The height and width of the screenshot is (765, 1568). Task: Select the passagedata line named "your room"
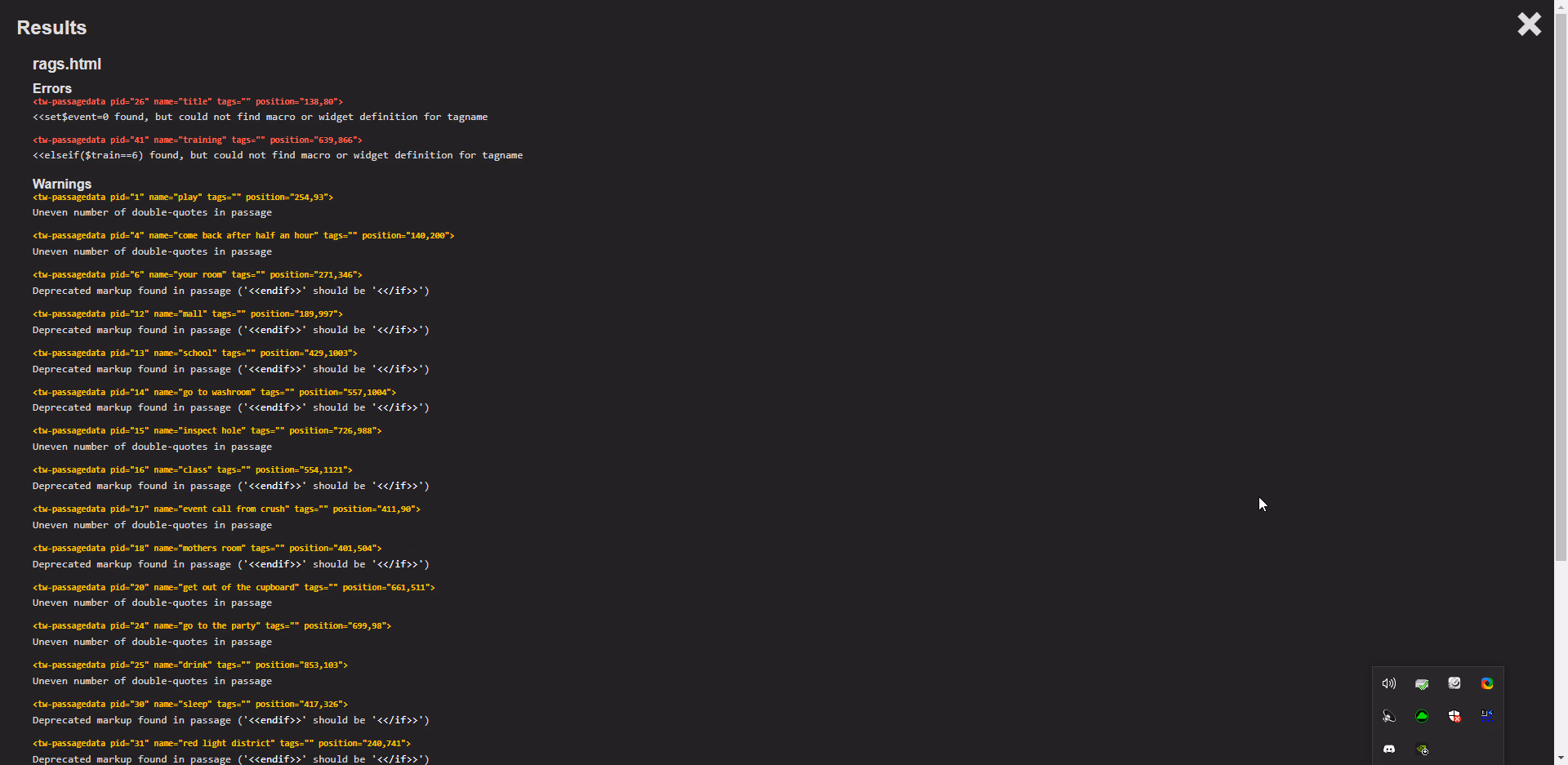(198, 274)
